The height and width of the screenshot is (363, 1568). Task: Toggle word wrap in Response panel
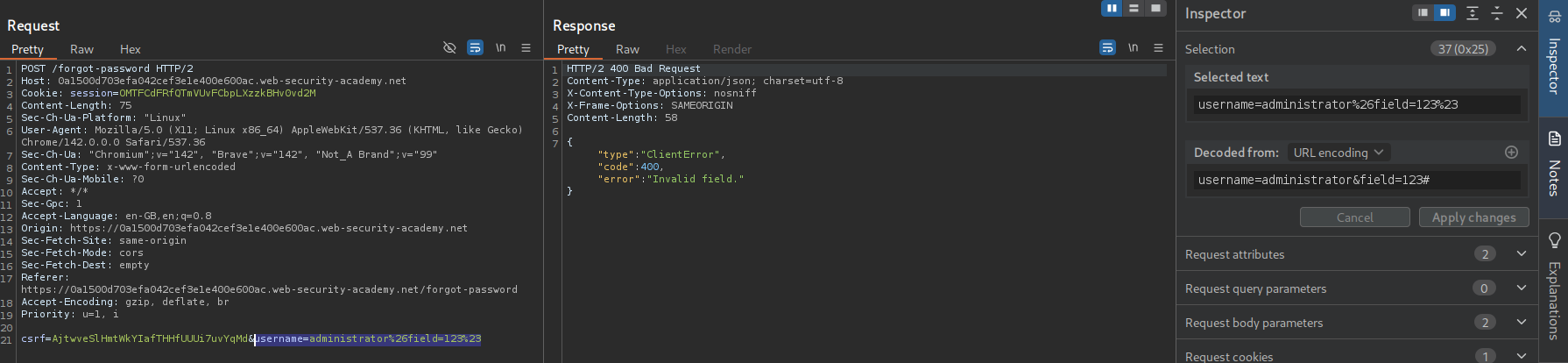click(1107, 48)
